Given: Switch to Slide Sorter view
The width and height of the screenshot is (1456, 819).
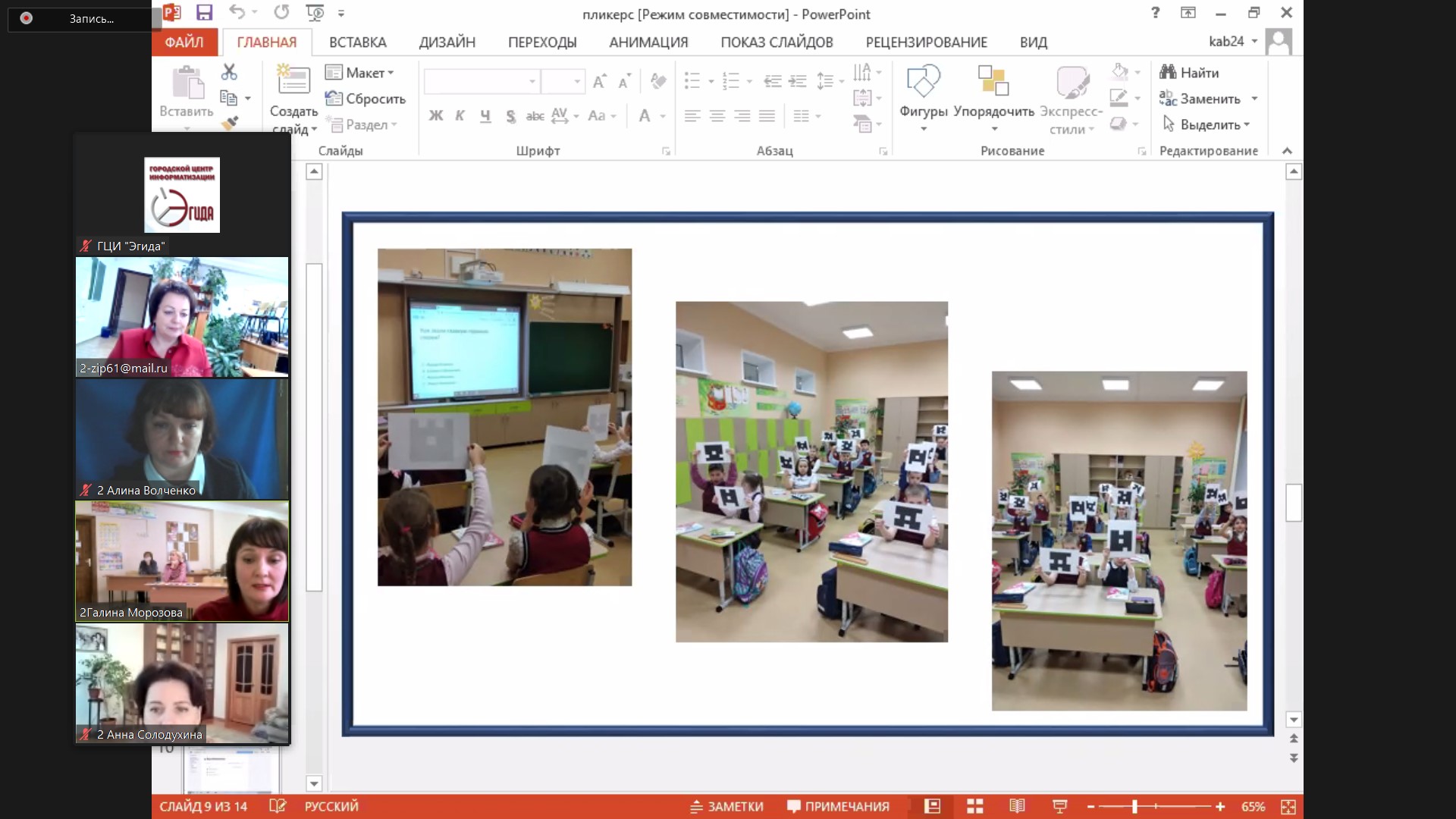Looking at the screenshot, I should coord(975,806).
